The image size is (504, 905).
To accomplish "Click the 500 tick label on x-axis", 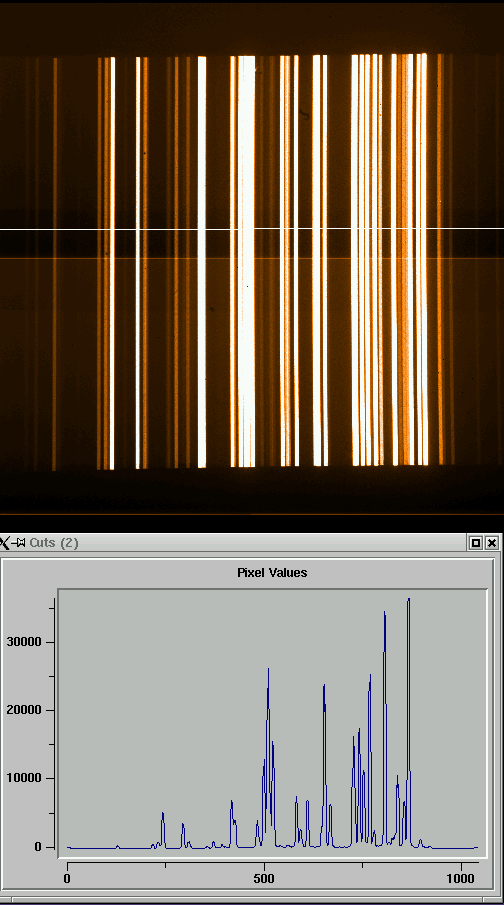I will 264,879.
